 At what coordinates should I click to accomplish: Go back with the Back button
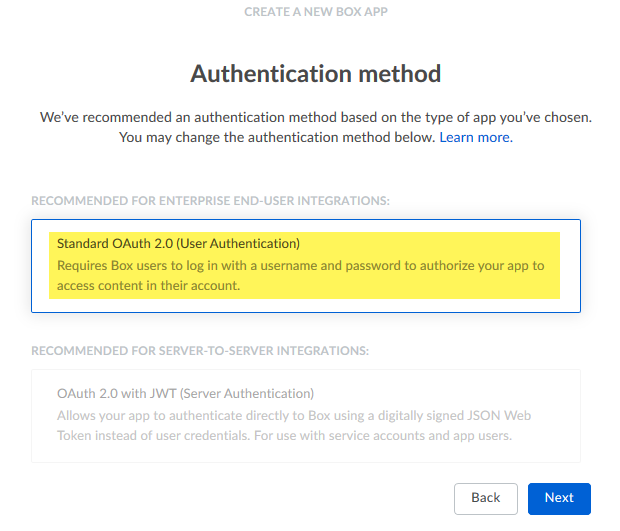tap(485, 498)
